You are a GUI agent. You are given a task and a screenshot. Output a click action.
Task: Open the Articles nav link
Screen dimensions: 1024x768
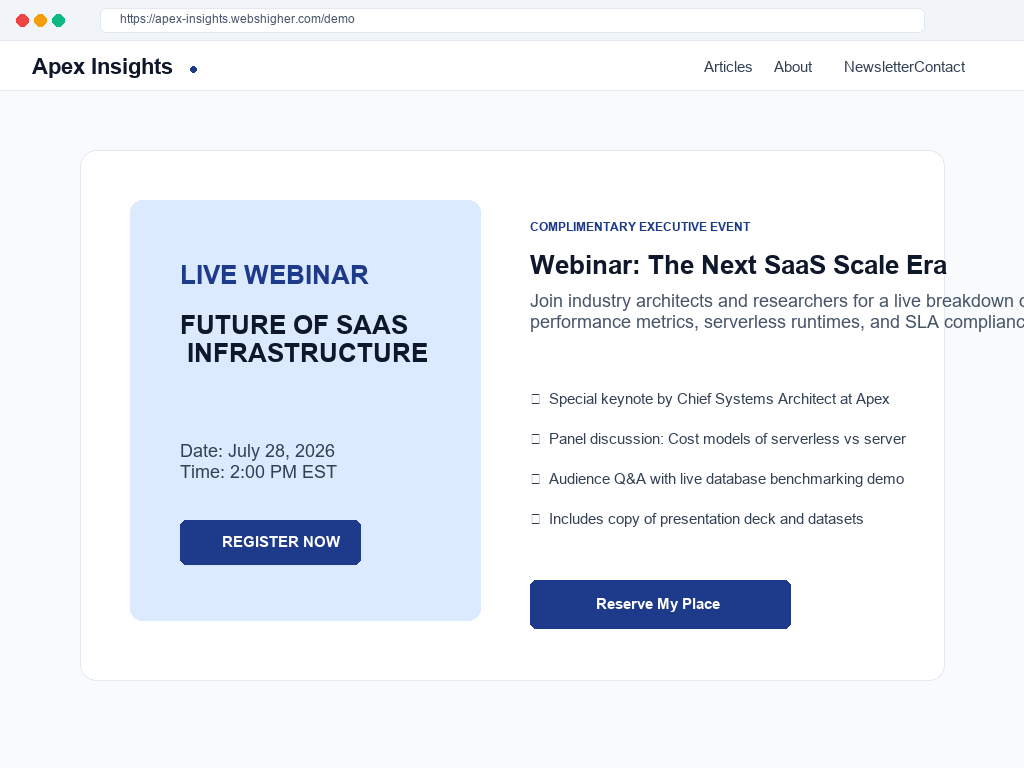coord(728,67)
